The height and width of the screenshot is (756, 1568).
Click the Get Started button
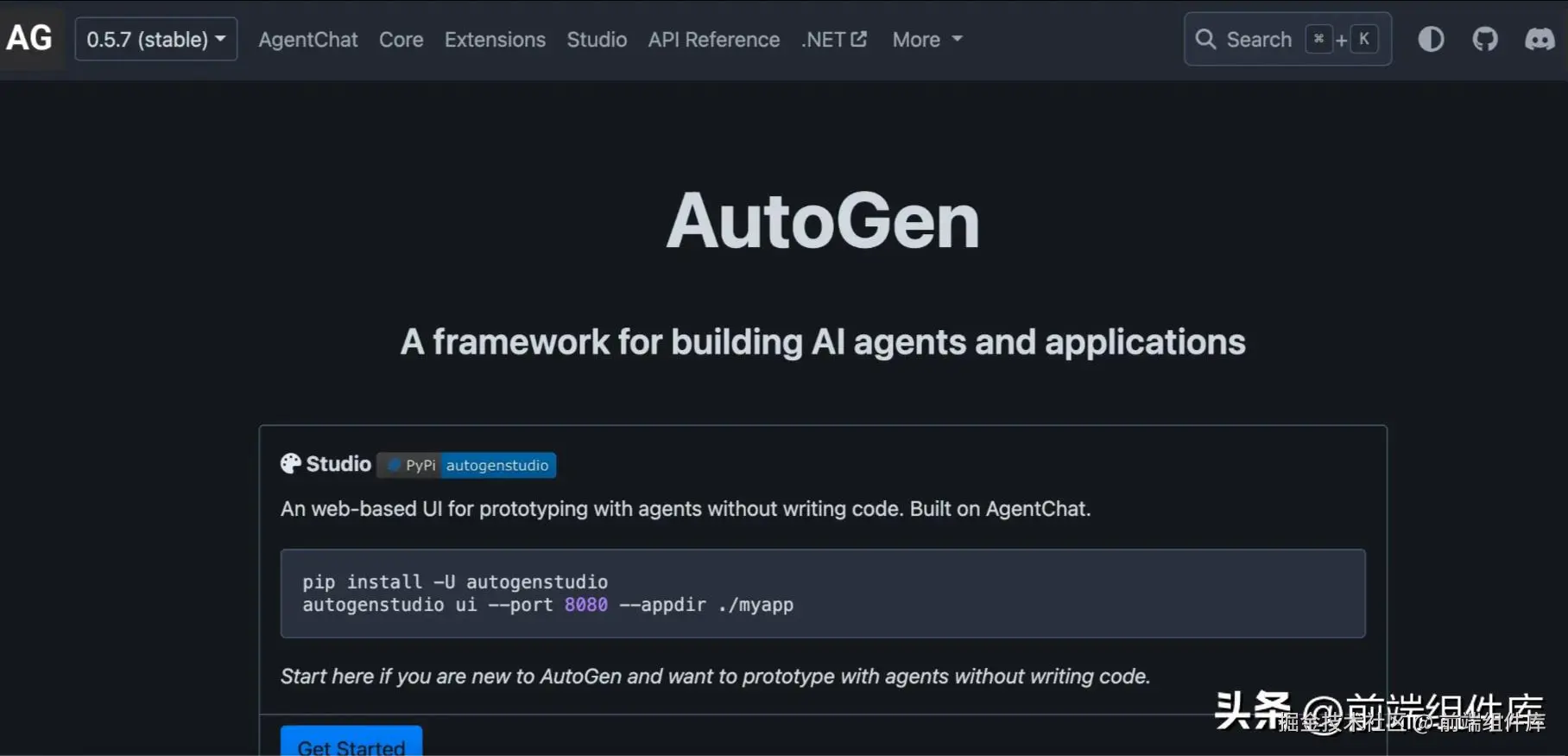pyautogui.click(x=351, y=741)
